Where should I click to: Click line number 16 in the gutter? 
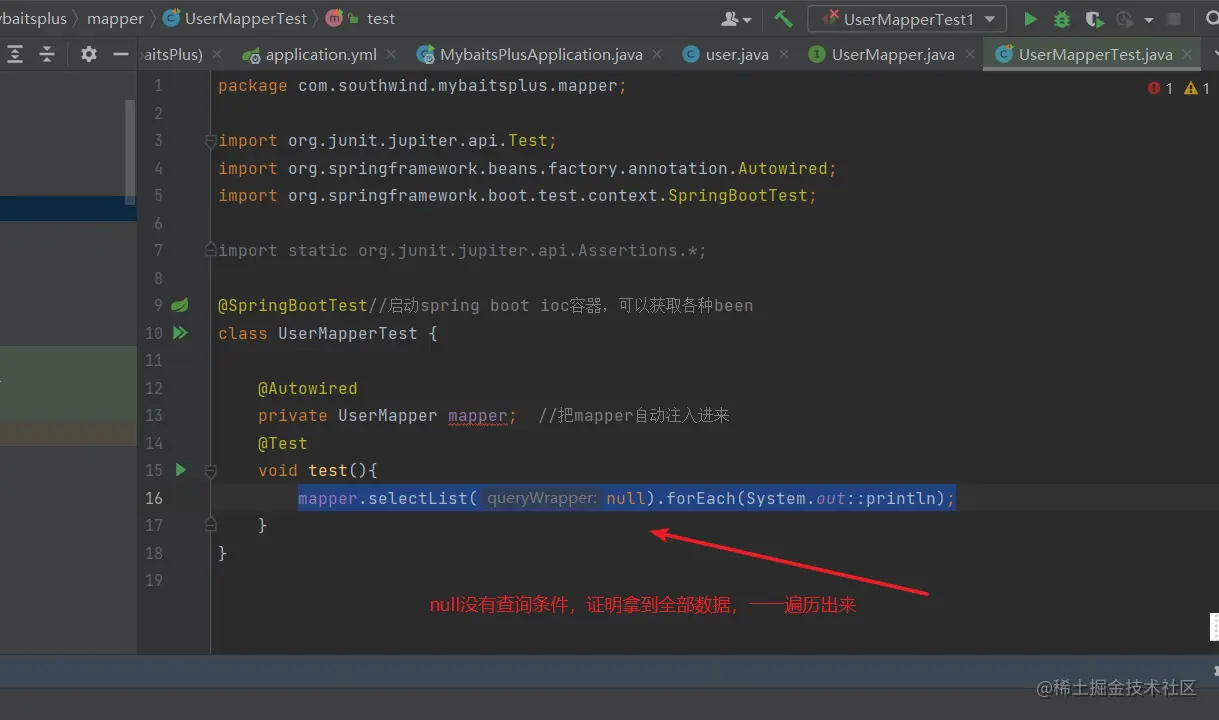[153, 498]
